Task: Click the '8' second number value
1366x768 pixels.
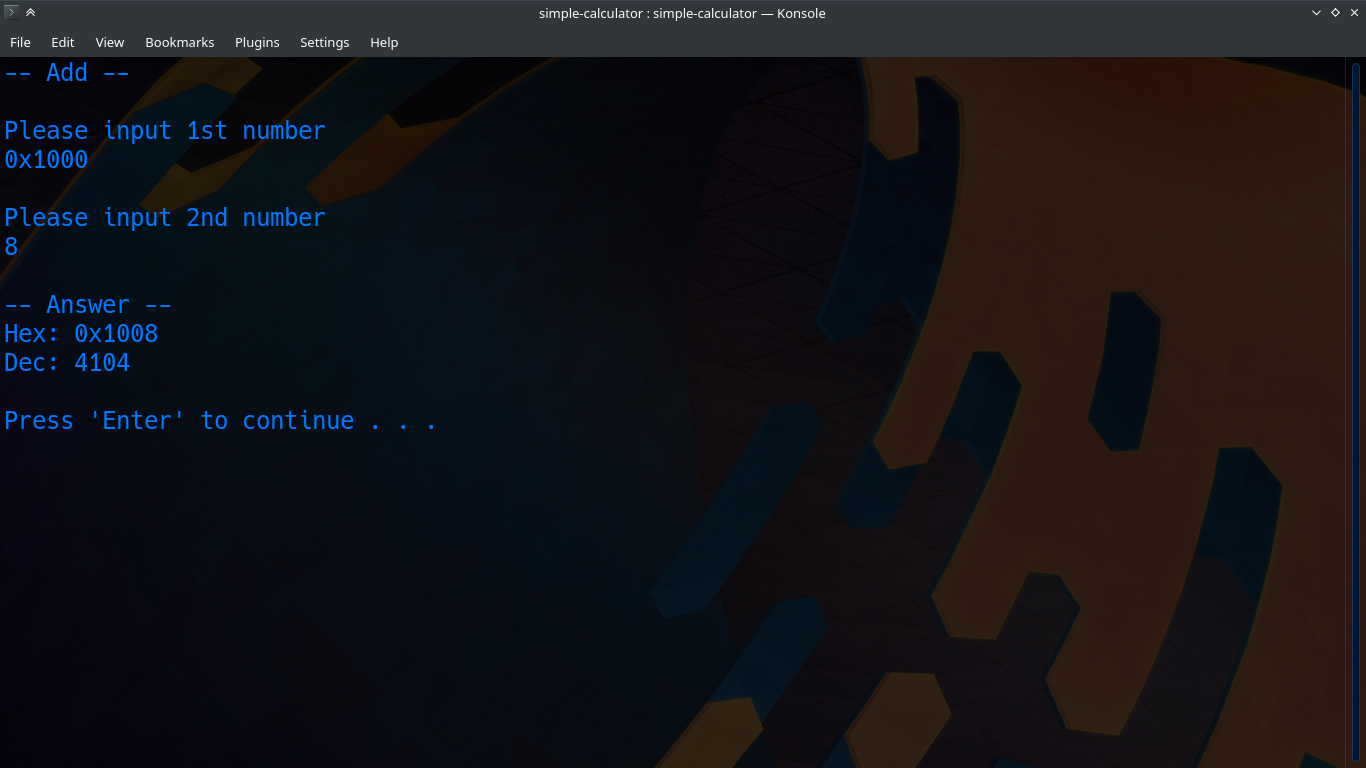Action: [11, 247]
